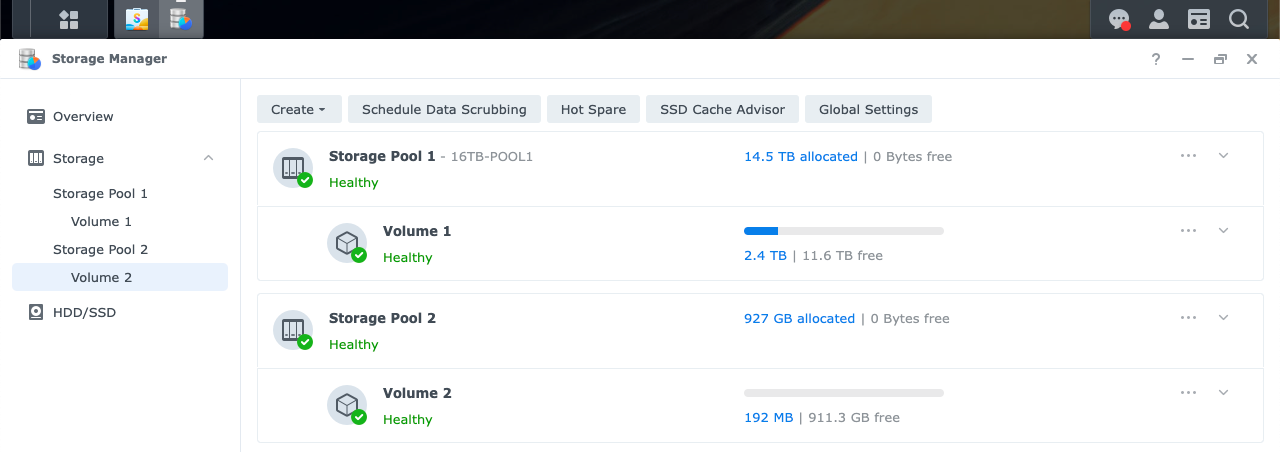Expand the Storage Pool 2 details chevron
This screenshot has width=1280, height=452.
1223,318
